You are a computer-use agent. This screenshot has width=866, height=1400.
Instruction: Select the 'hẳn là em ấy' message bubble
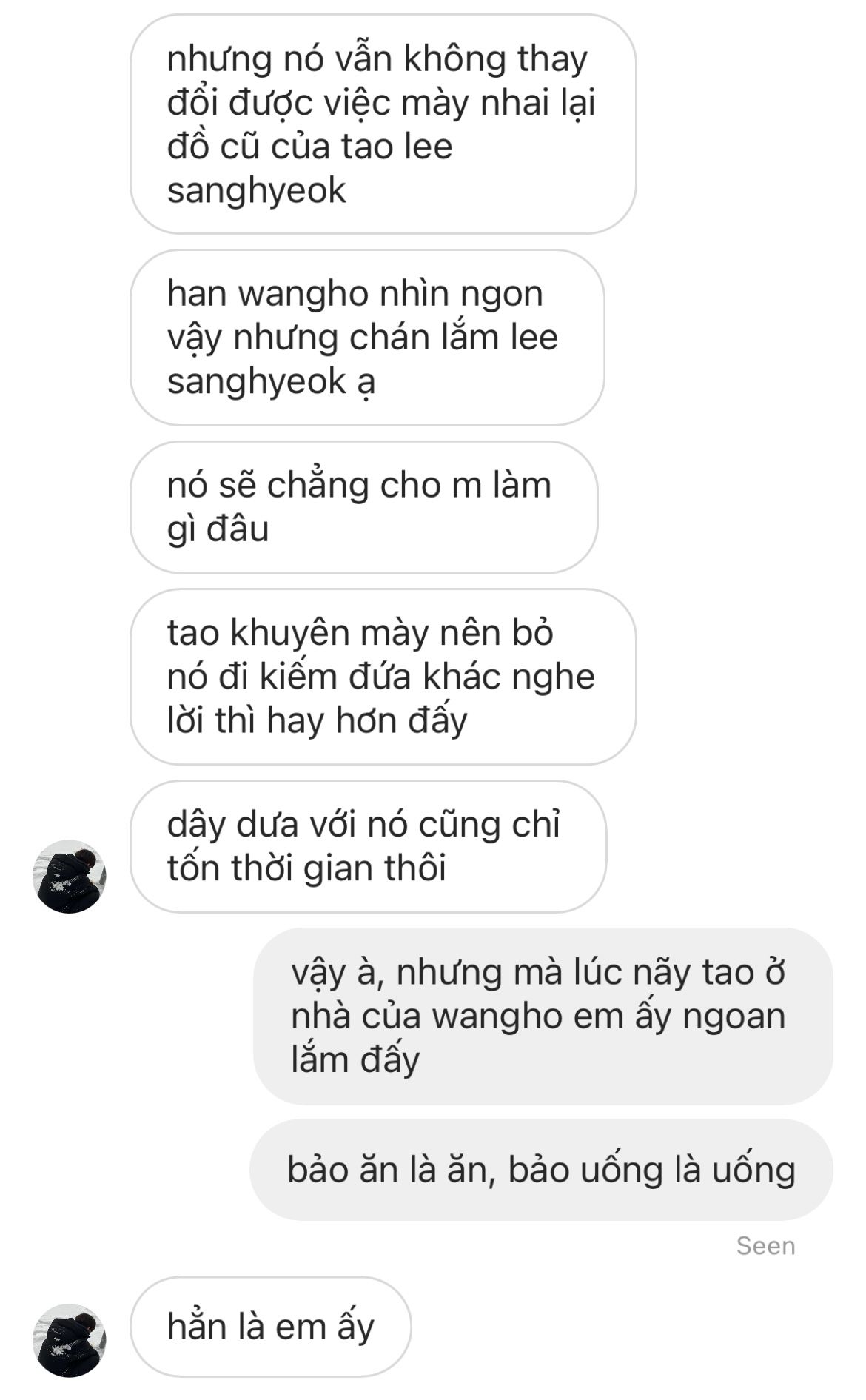pyautogui.click(x=270, y=1327)
